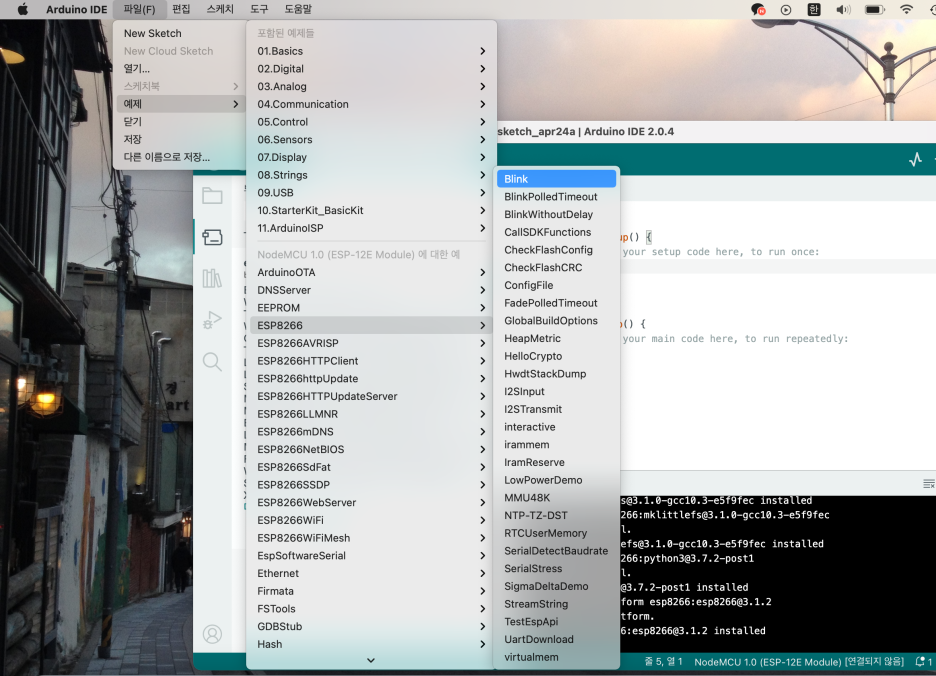Screen dimensions: 936x676
Task: Open the LowPowerDemo example
Action: [x=556, y=480]
